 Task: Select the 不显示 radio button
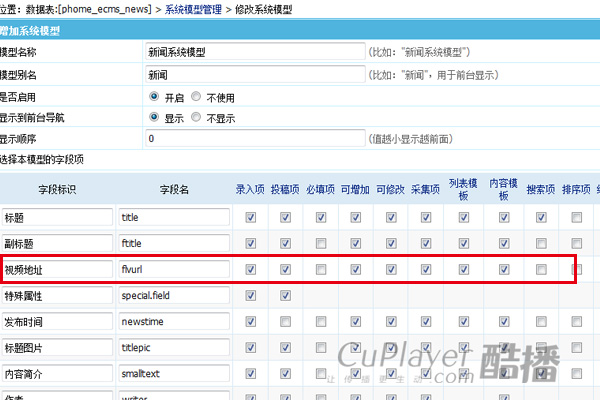pyautogui.click(x=196, y=117)
